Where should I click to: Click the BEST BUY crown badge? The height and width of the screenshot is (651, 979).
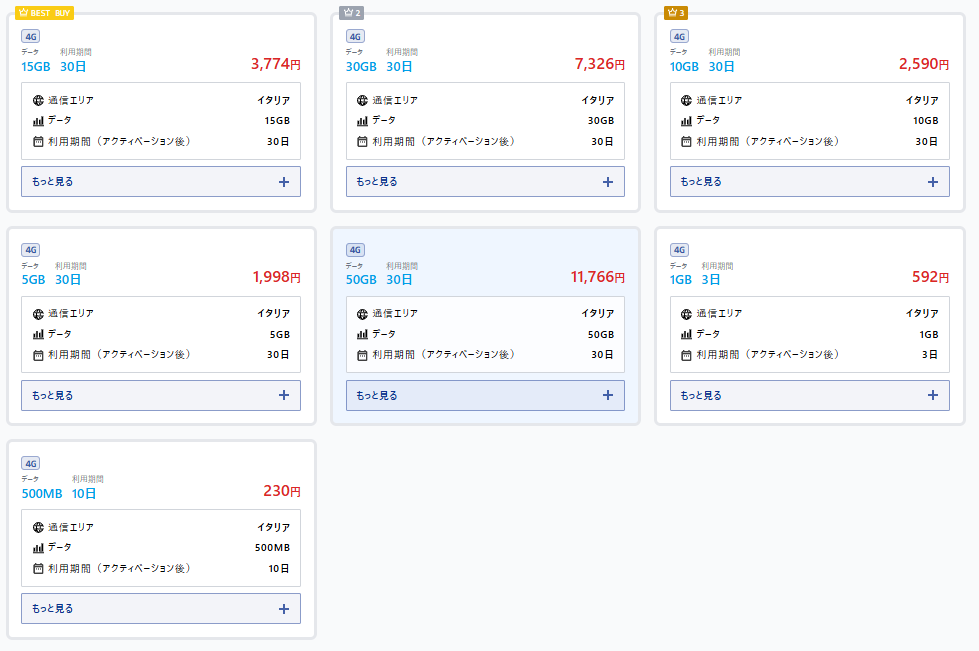coord(45,13)
